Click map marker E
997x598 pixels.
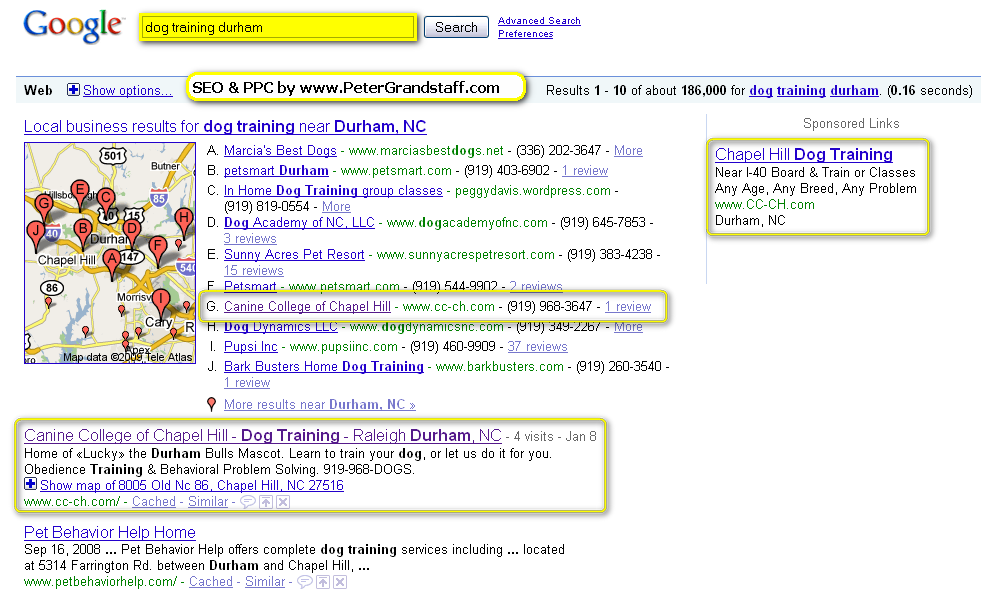click(x=79, y=193)
